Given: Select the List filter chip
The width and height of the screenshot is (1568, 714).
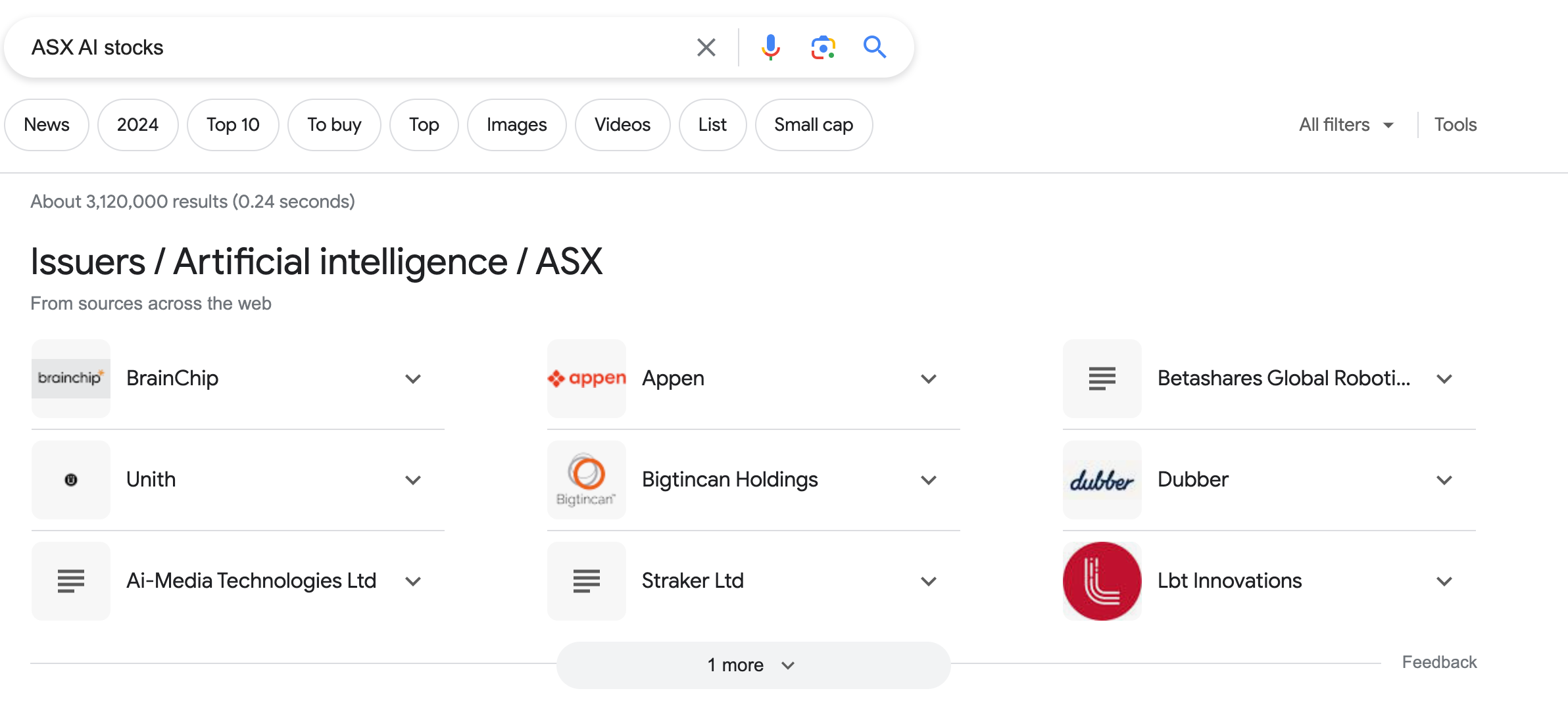Looking at the screenshot, I should (712, 125).
